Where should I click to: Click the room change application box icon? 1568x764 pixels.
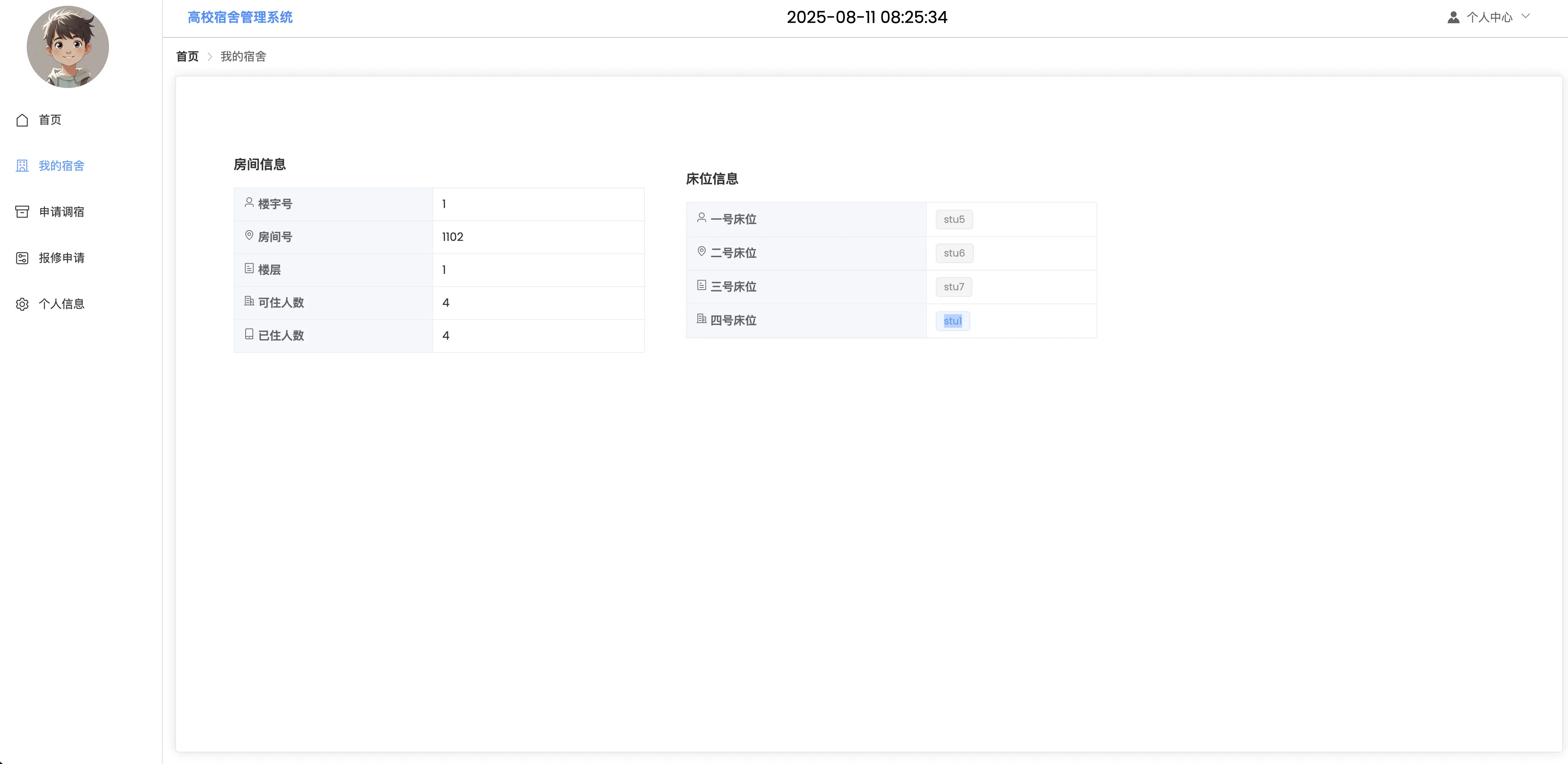coord(22,212)
